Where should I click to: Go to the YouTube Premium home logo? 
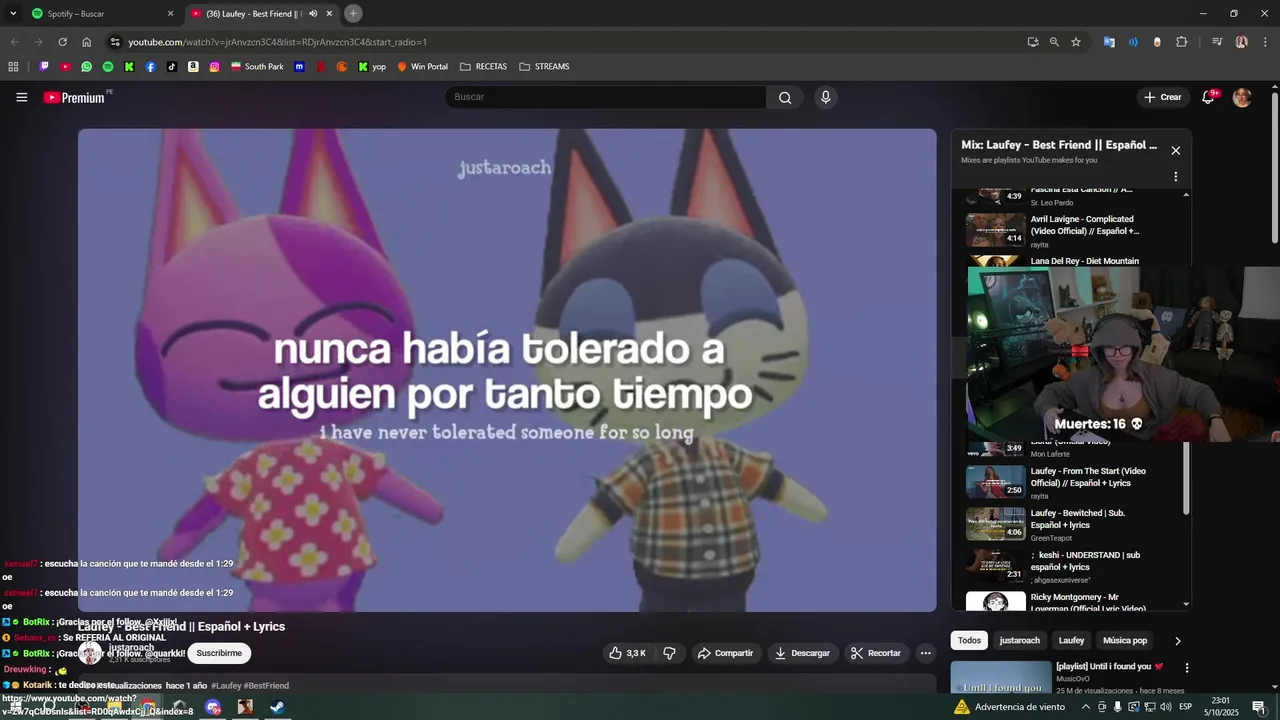click(x=74, y=97)
